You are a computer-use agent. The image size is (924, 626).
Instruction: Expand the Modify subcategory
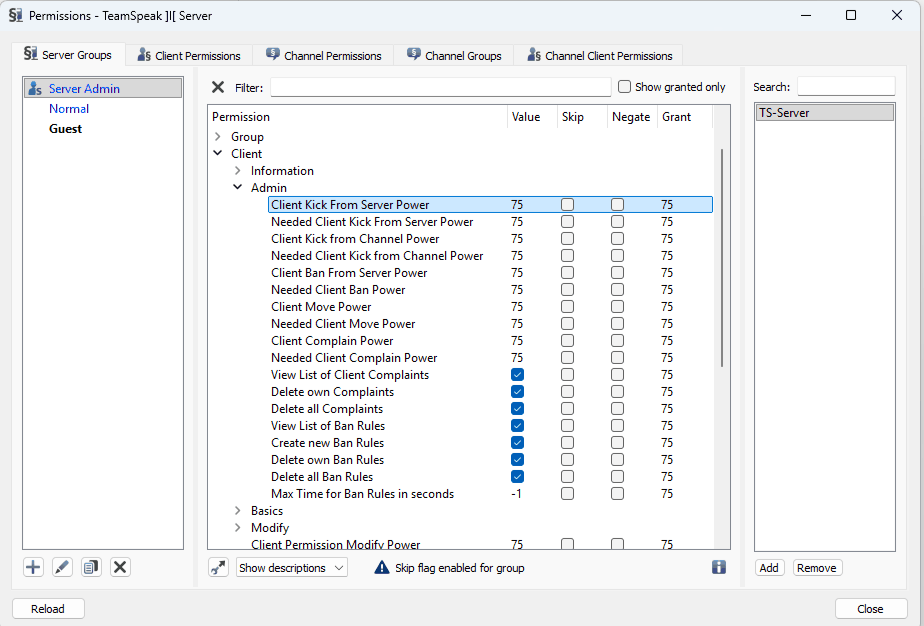(x=237, y=528)
